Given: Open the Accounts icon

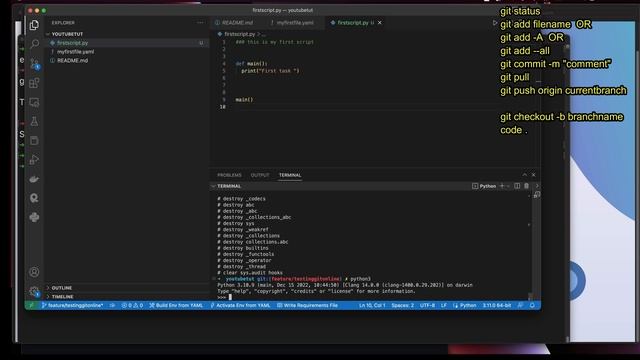Looking at the screenshot, I should point(34,272).
